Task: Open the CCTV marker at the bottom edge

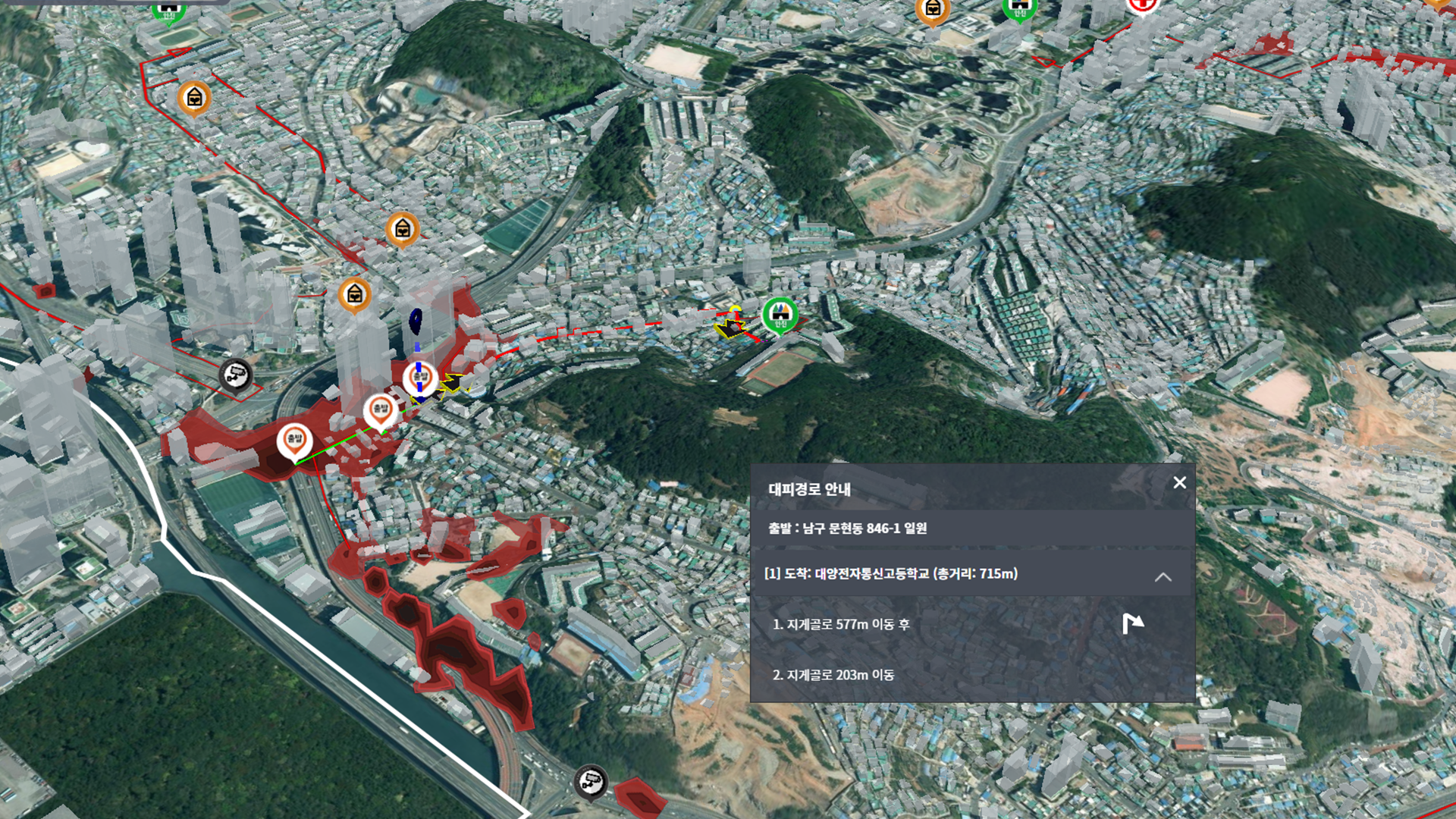Action: (x=590, y=780)
